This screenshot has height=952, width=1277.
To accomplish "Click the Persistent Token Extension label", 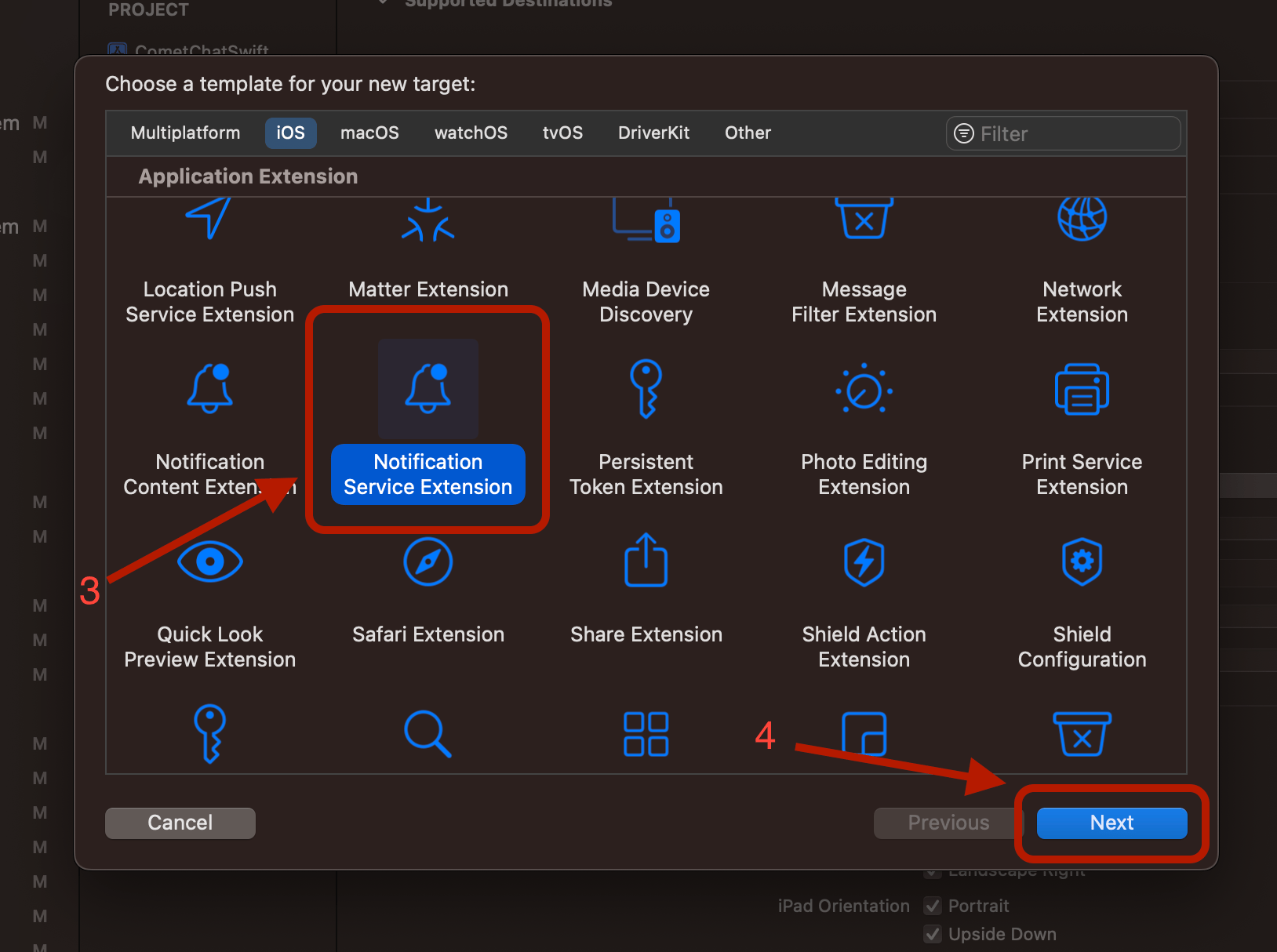I will point(646,474).
